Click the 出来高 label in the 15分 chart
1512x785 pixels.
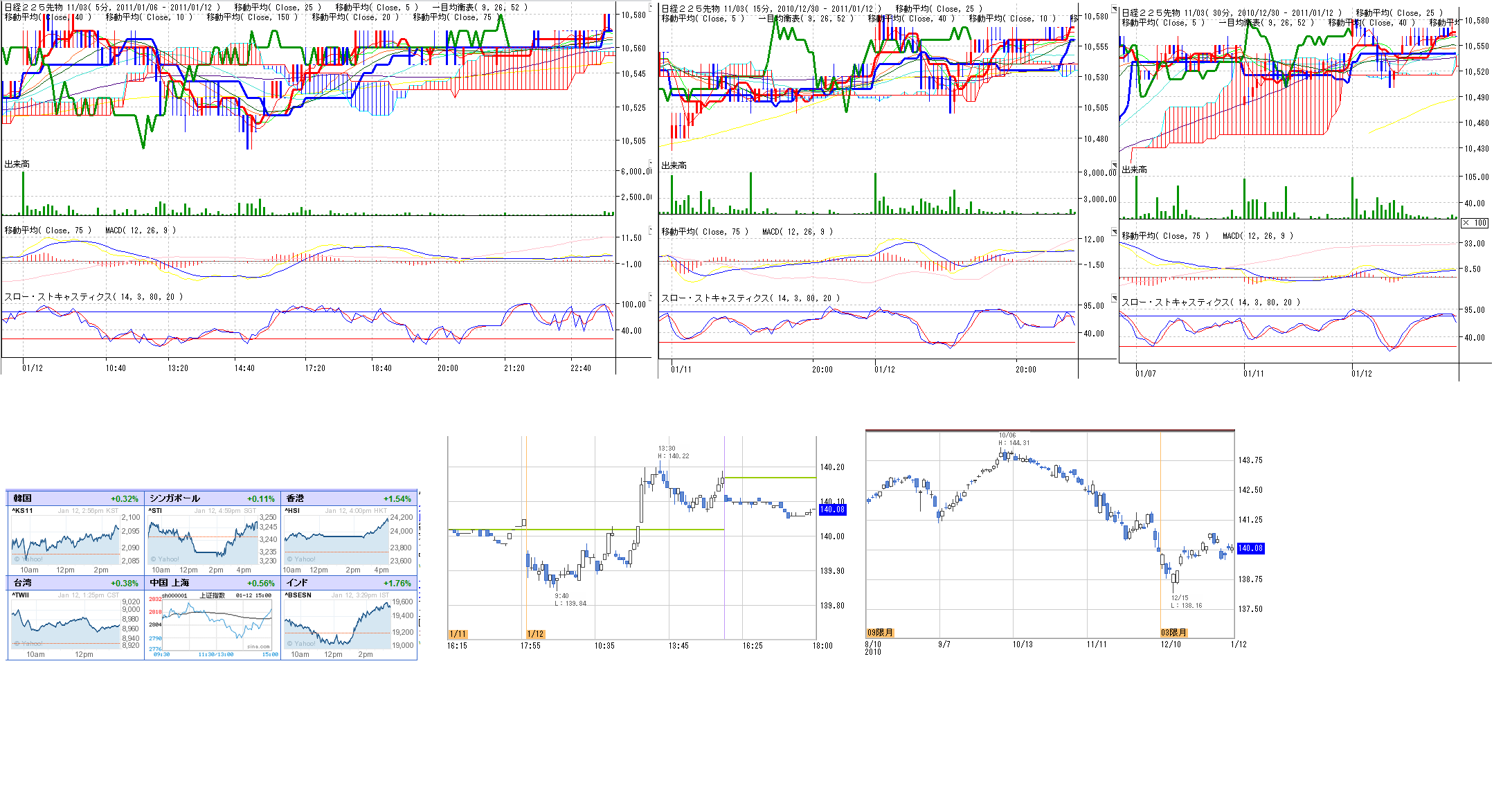[x=674, y=165]
